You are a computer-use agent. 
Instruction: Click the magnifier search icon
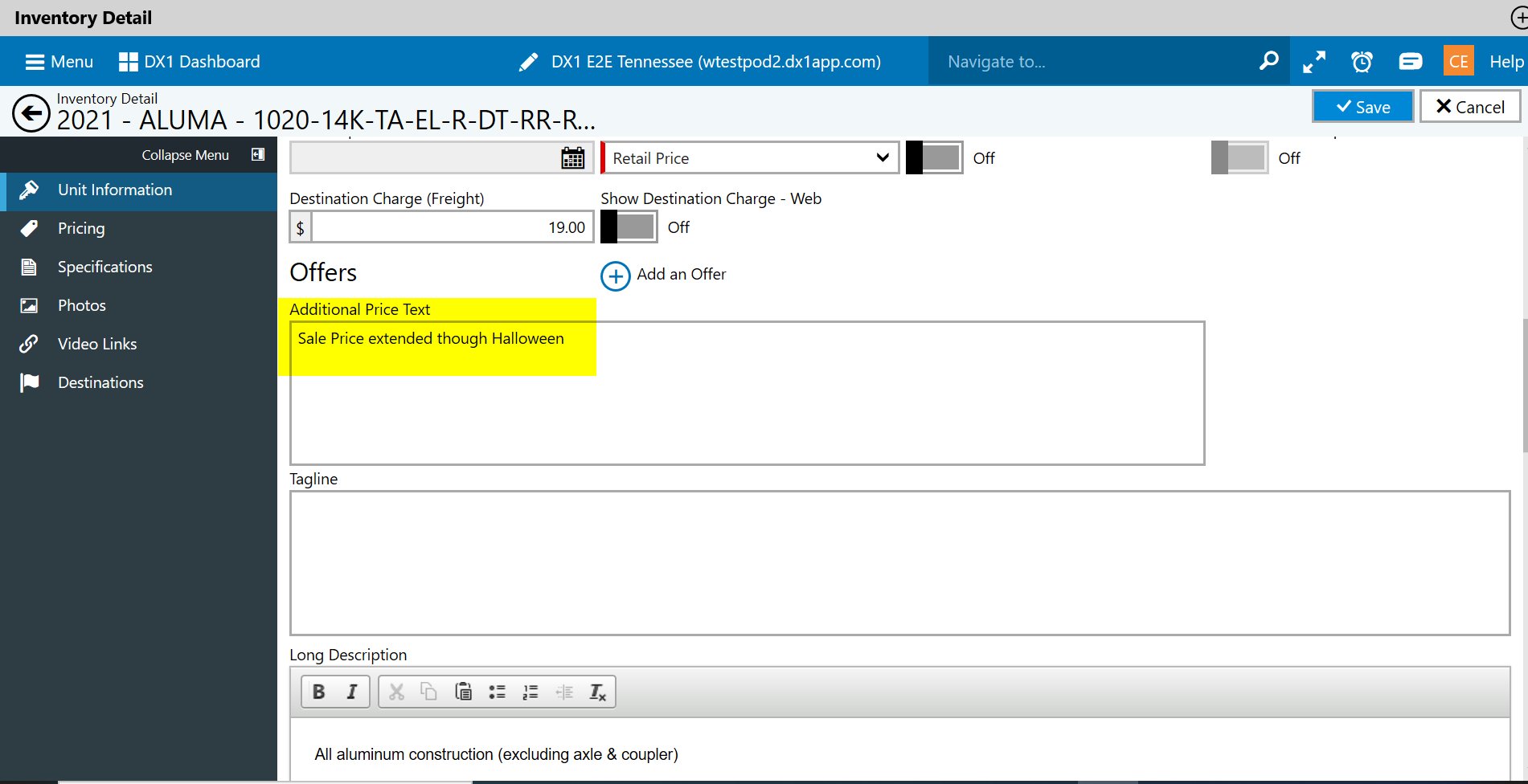pyautogui.click(x=1268, y=61)
